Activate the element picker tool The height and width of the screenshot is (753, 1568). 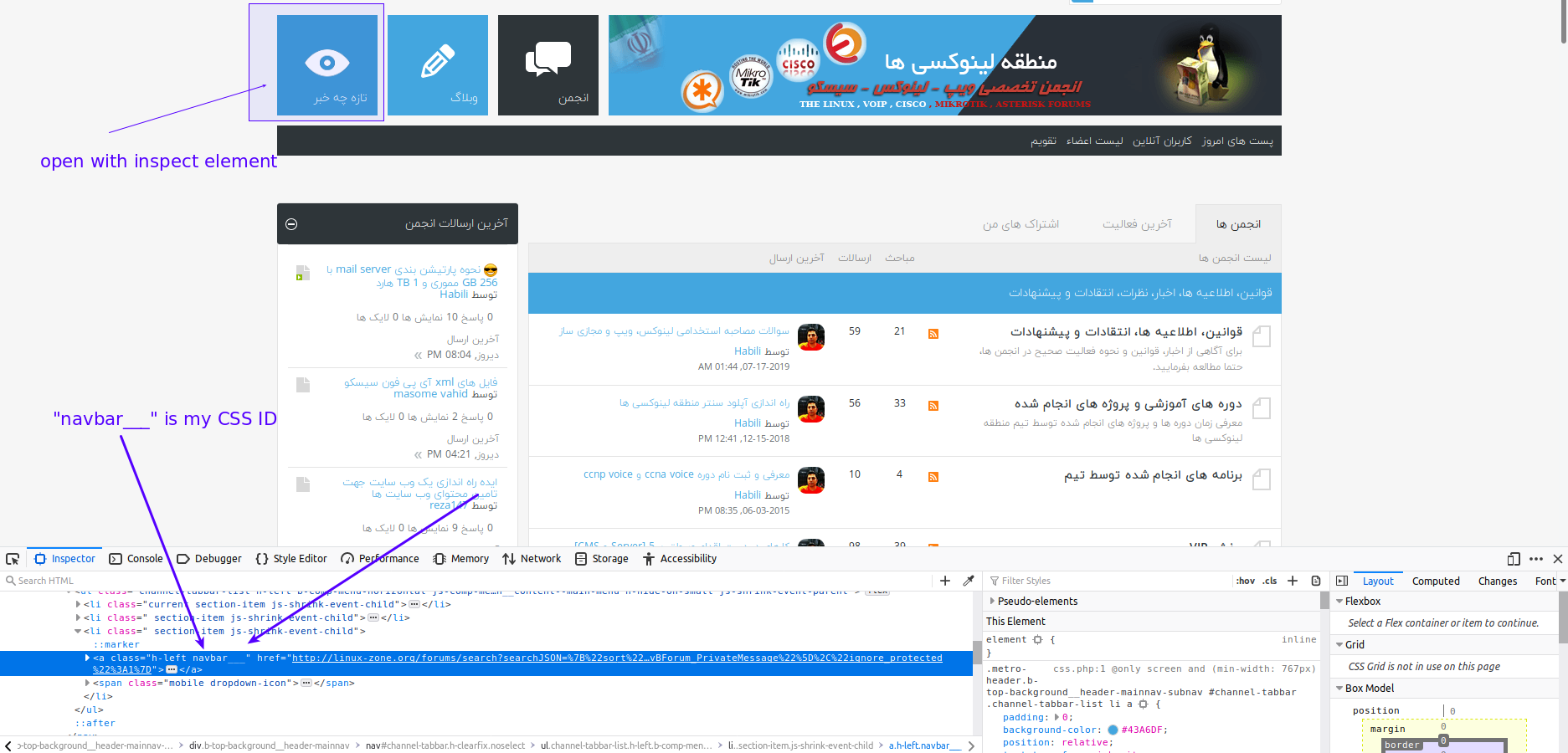[13, 559]
